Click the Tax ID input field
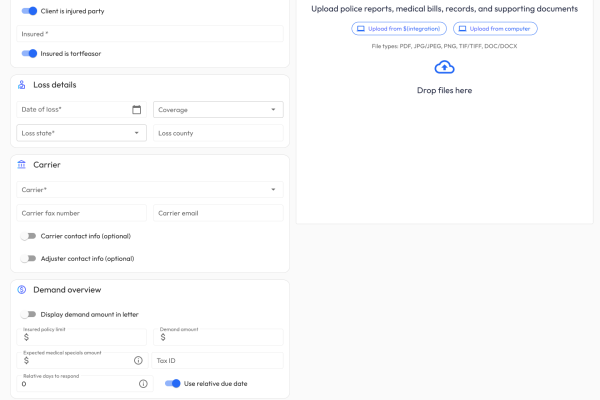This screenshot has width=600, height=400. (x=217, y=360)
